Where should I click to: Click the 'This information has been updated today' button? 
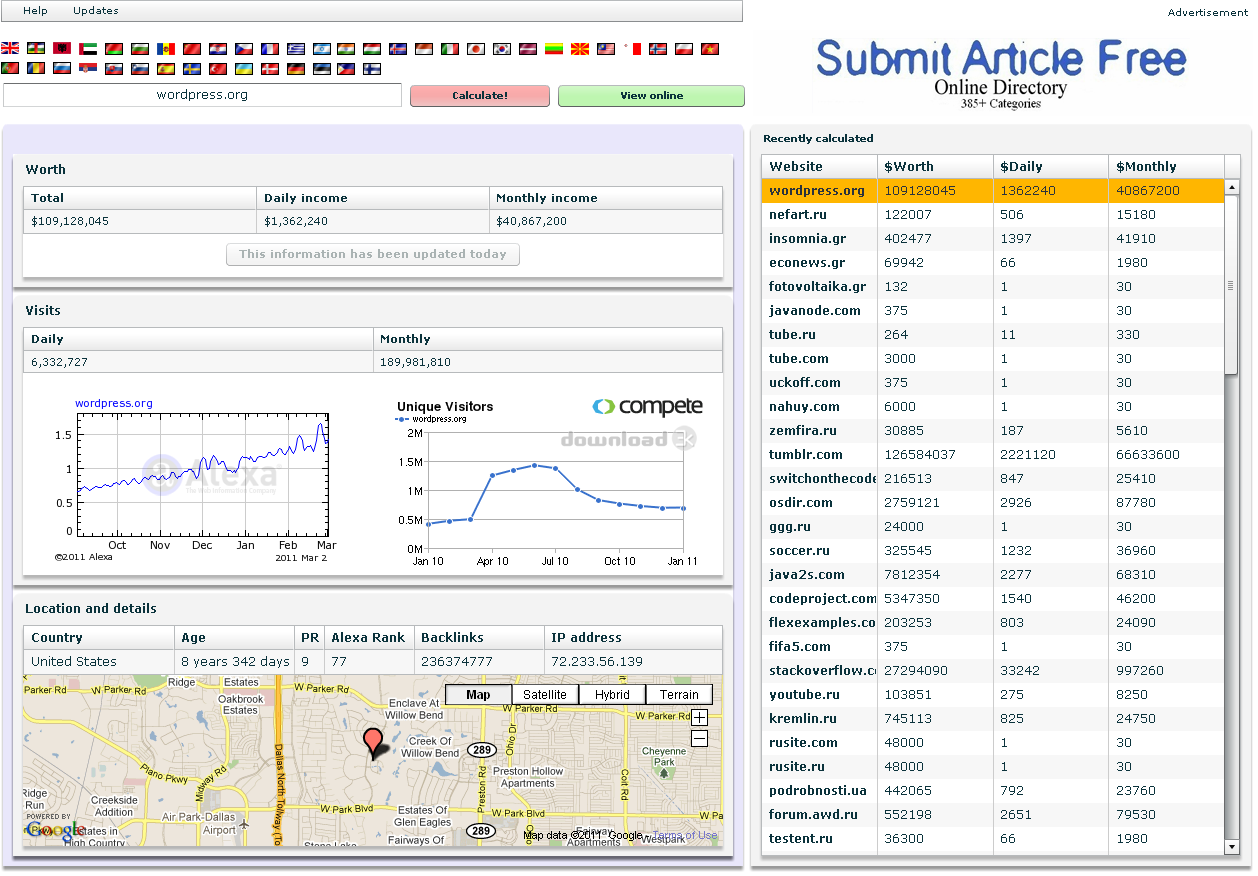[x=373, y=254]
